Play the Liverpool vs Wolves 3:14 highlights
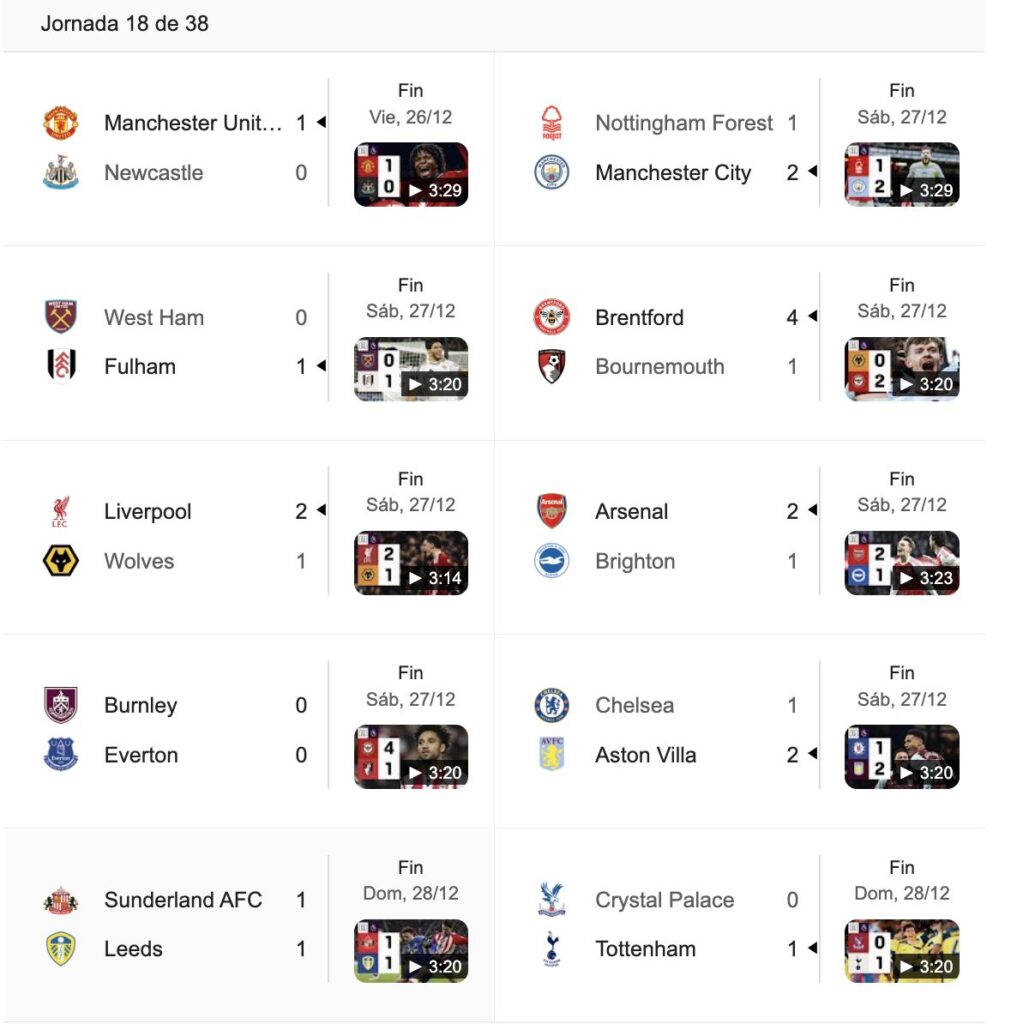The height and width of the screenshot is (1024, 1017). click(411, 563)
